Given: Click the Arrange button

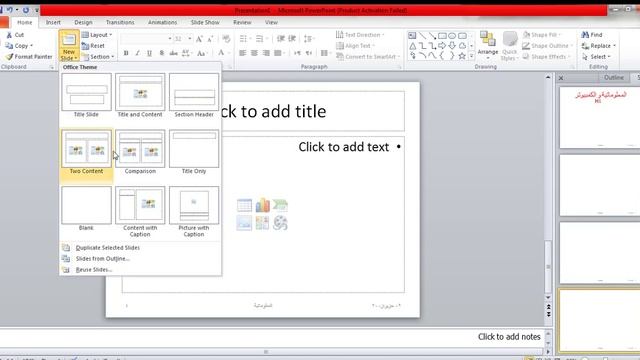Looking at the screenshot, I should [x=488, y=45].
